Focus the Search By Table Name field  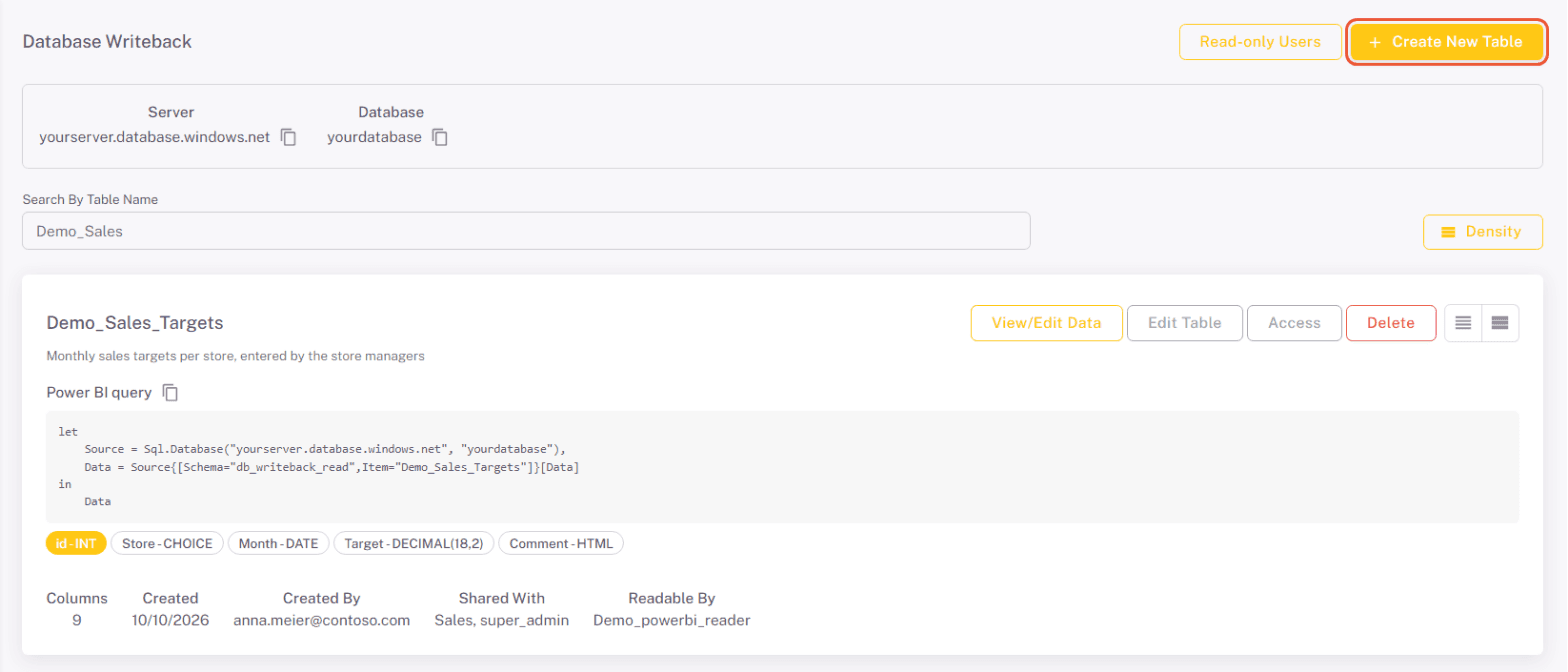click(x=526, y=231)
